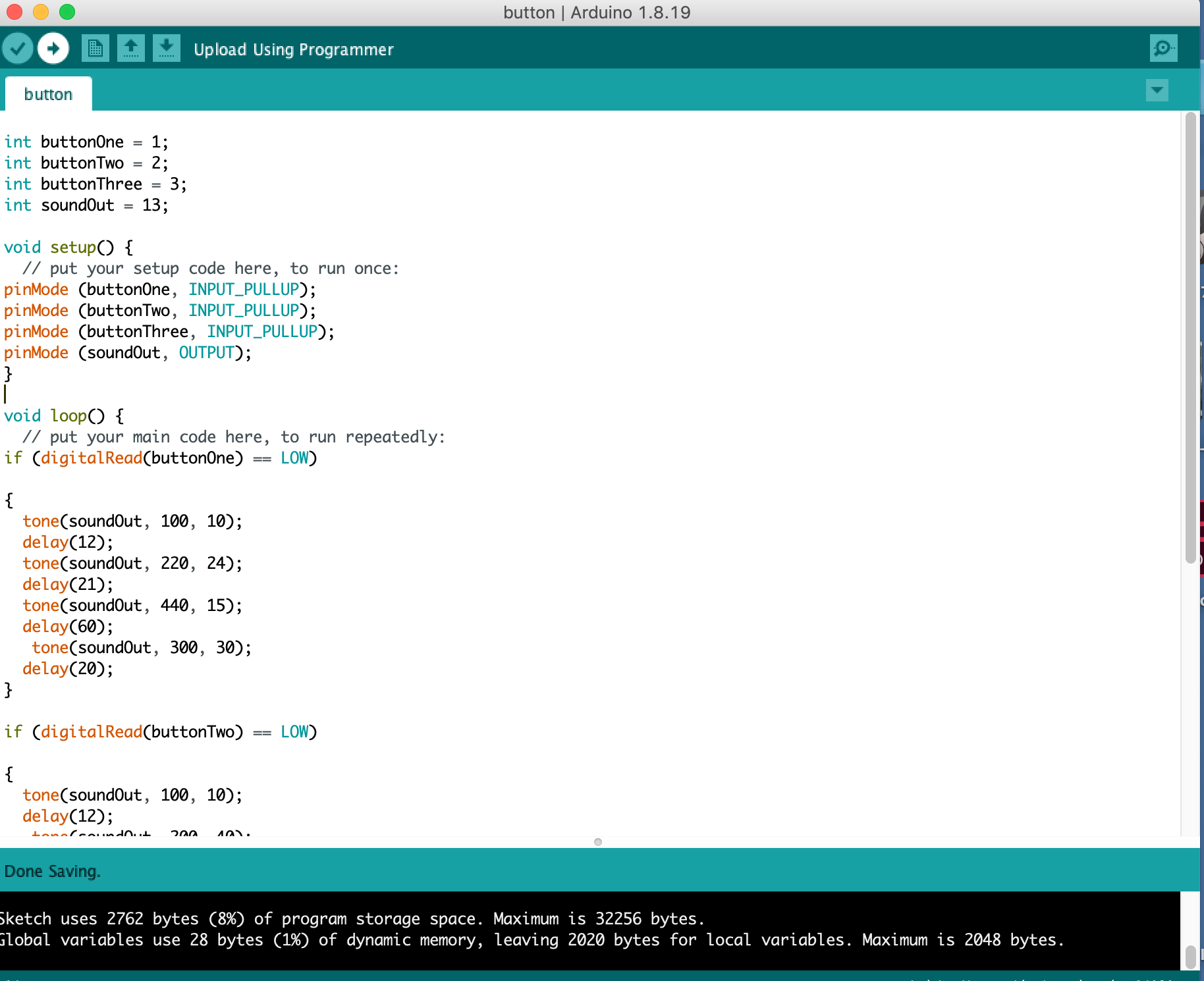Click the line 'int buttonOne = 1;'

coord(86,142)
